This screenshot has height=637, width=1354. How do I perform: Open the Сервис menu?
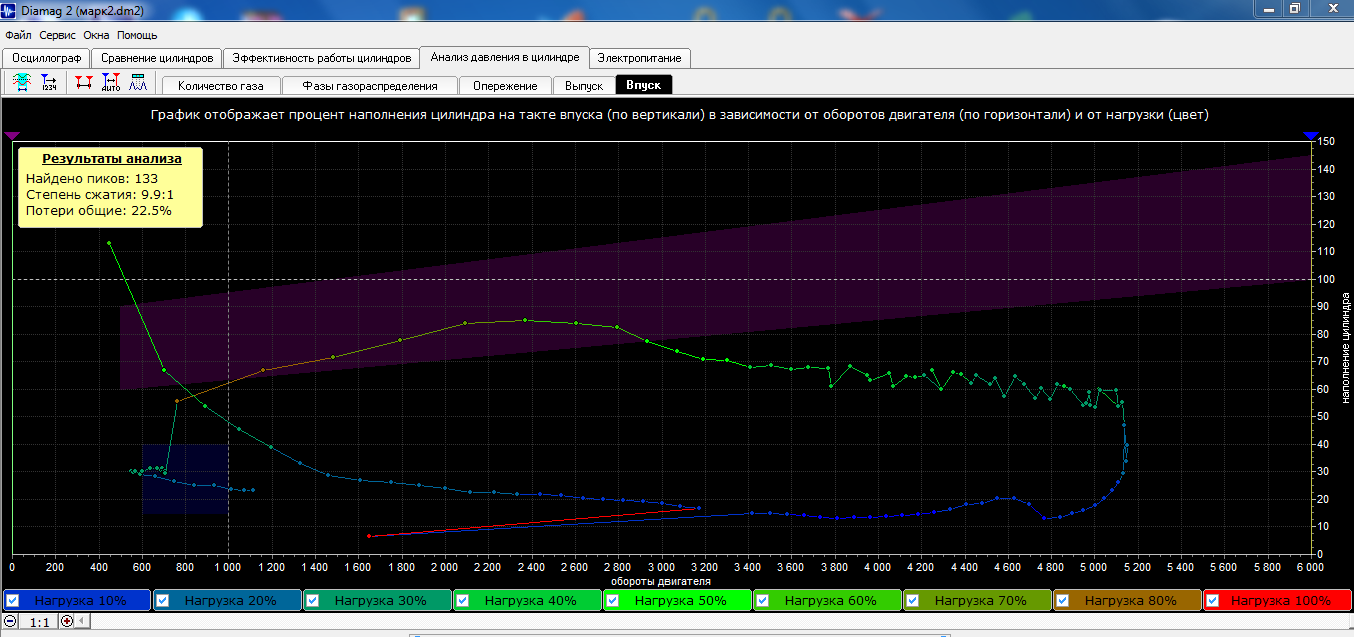[x=58, y=34]
